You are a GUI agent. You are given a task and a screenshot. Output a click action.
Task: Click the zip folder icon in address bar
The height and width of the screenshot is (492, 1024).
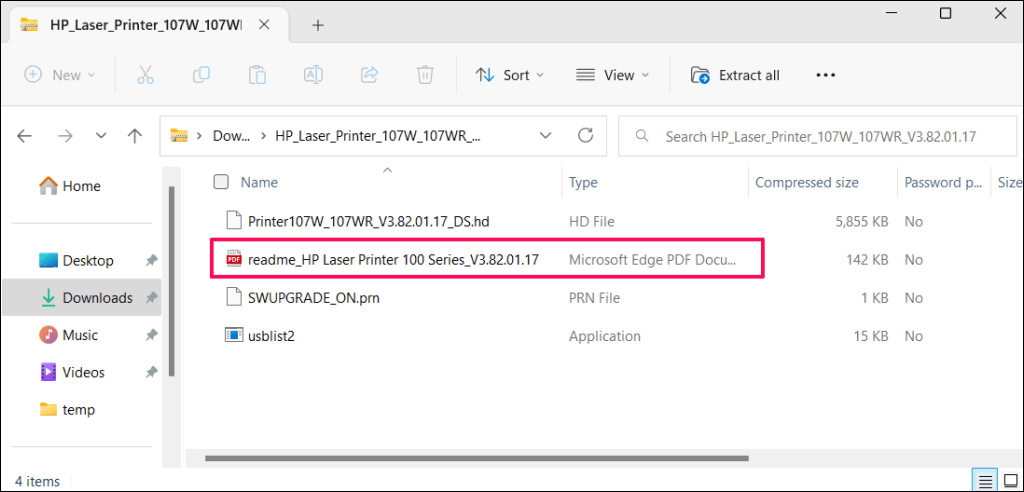(178, 136)
